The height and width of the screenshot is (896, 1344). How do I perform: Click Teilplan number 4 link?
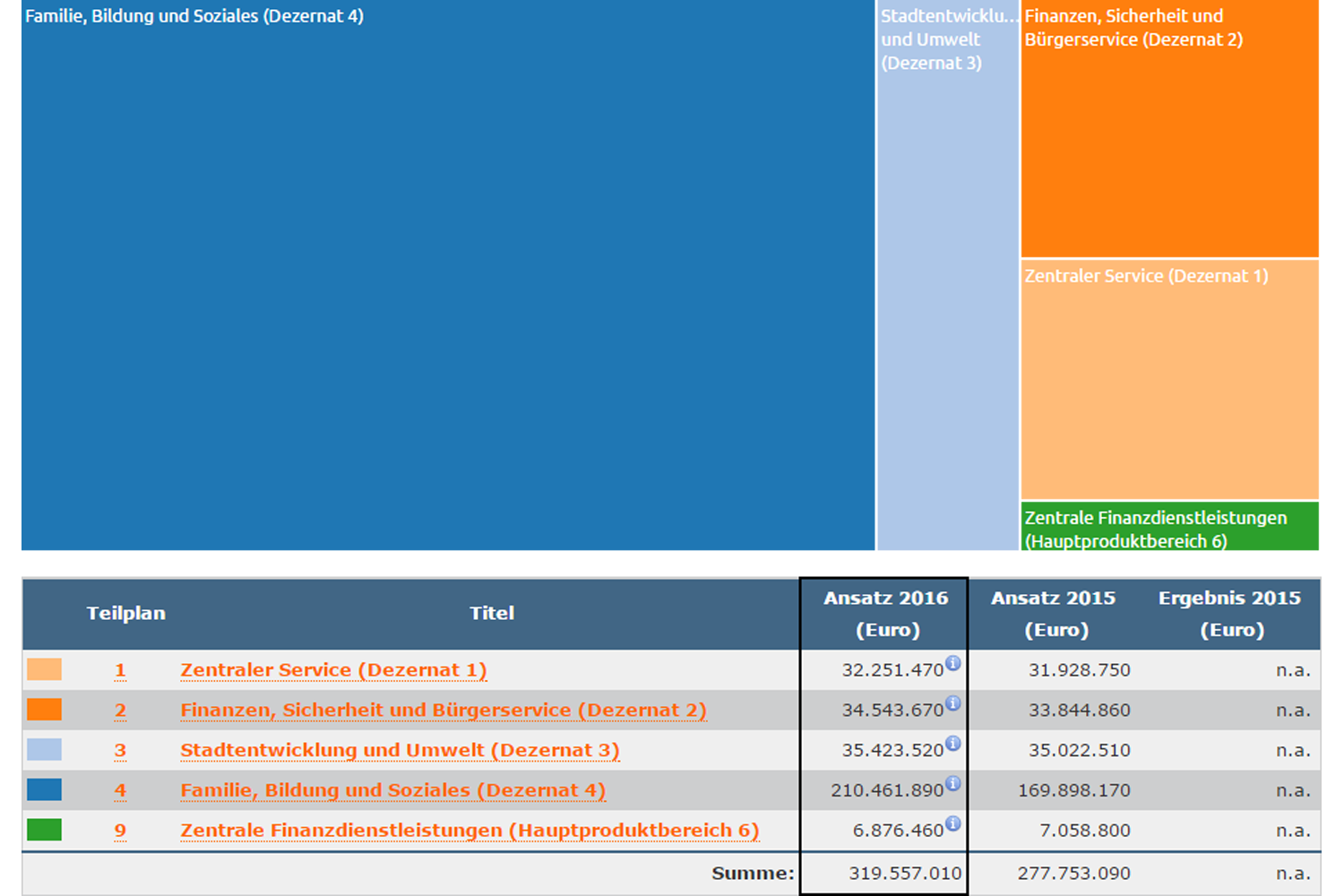pos(120,791)
